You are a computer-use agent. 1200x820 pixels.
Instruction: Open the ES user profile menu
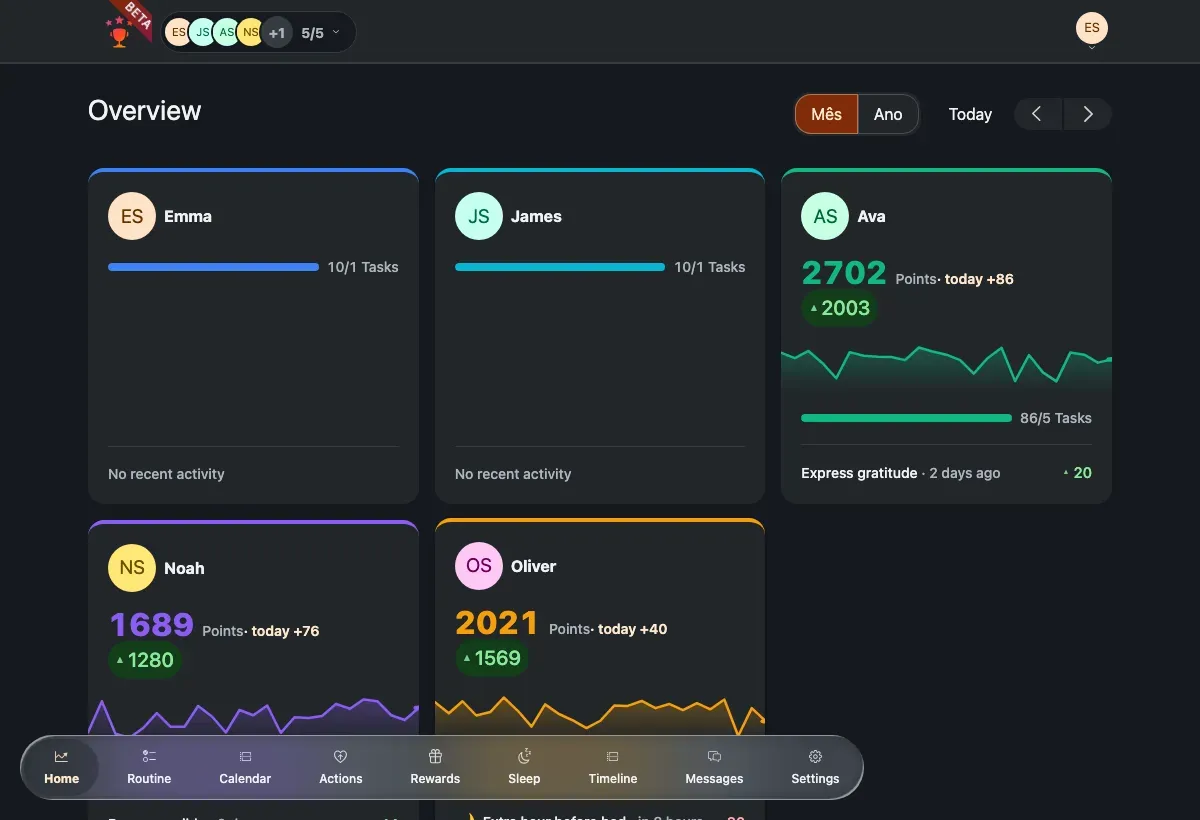1092,28
